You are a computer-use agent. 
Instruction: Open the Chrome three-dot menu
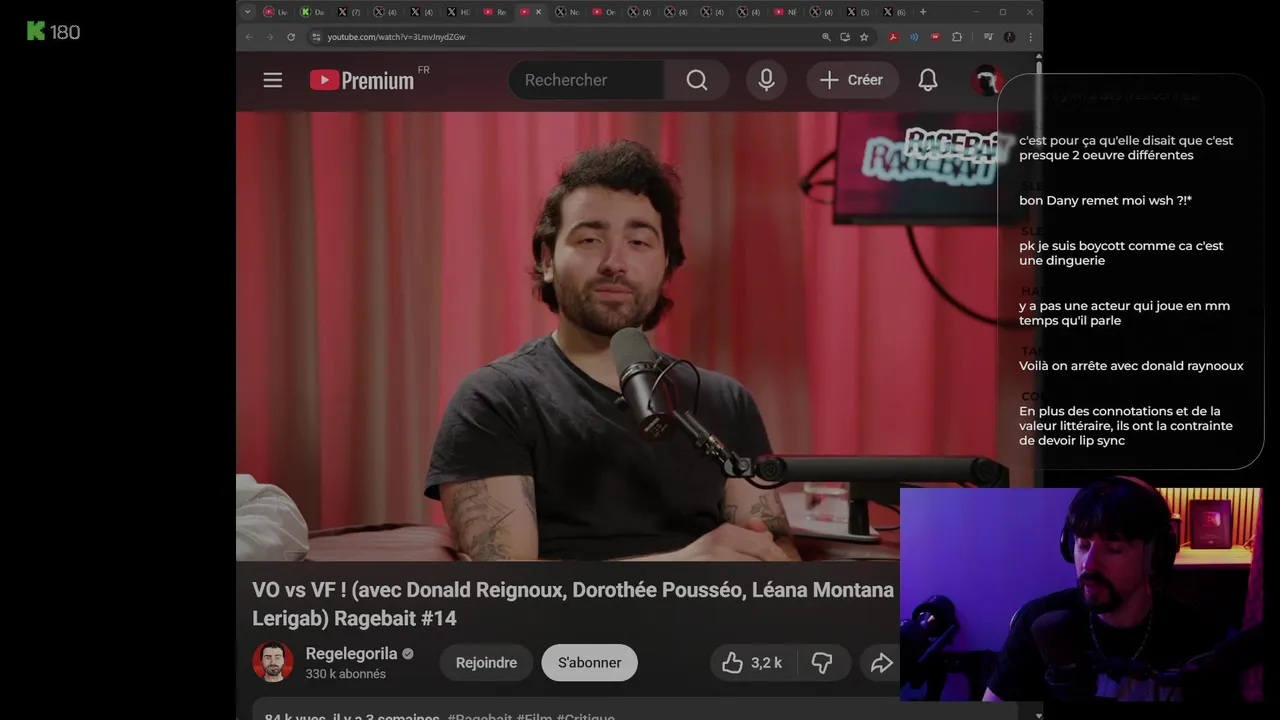[x=1030, y=37]
